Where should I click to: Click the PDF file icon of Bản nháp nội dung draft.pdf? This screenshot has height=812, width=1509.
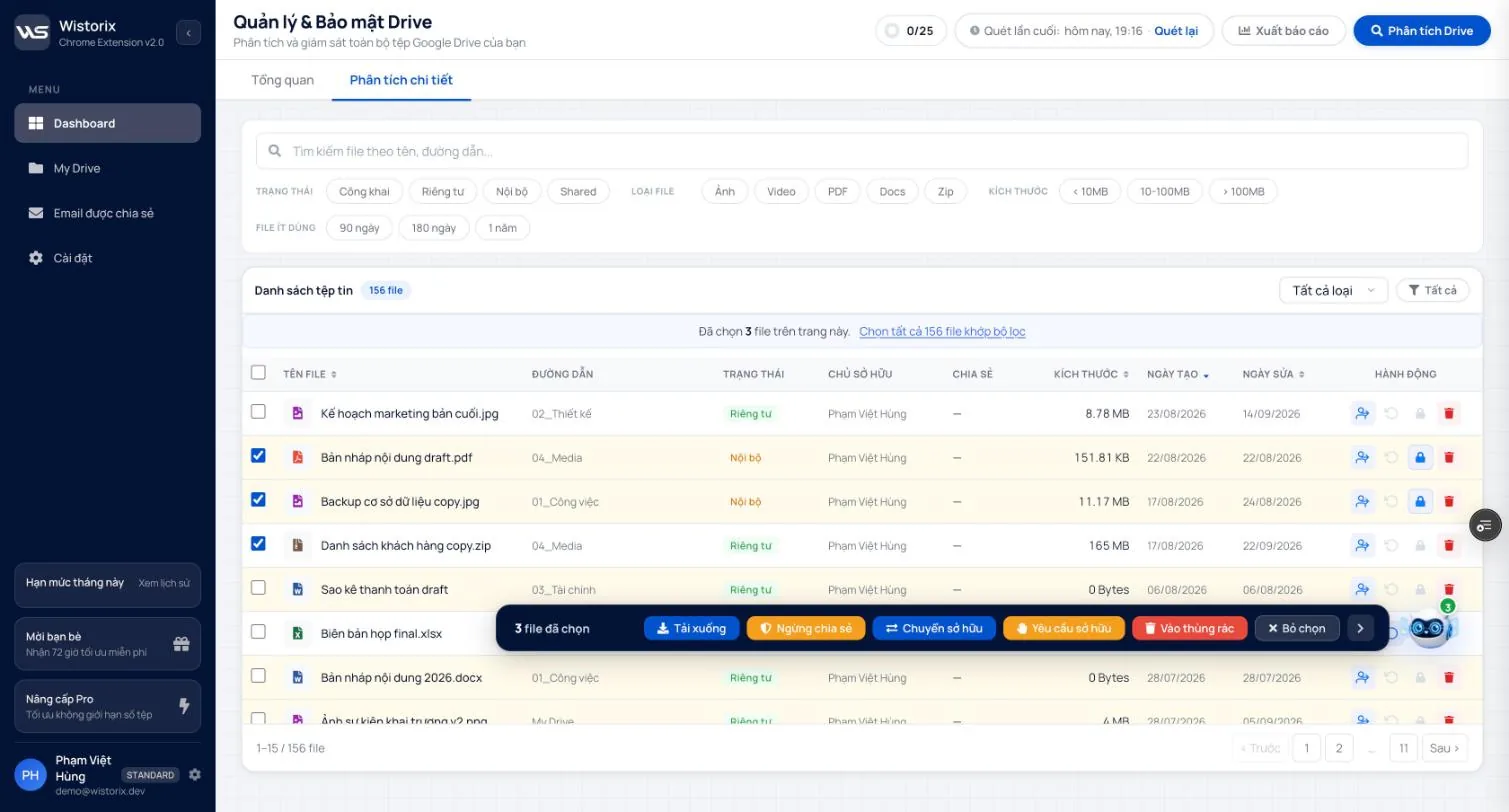297,457
